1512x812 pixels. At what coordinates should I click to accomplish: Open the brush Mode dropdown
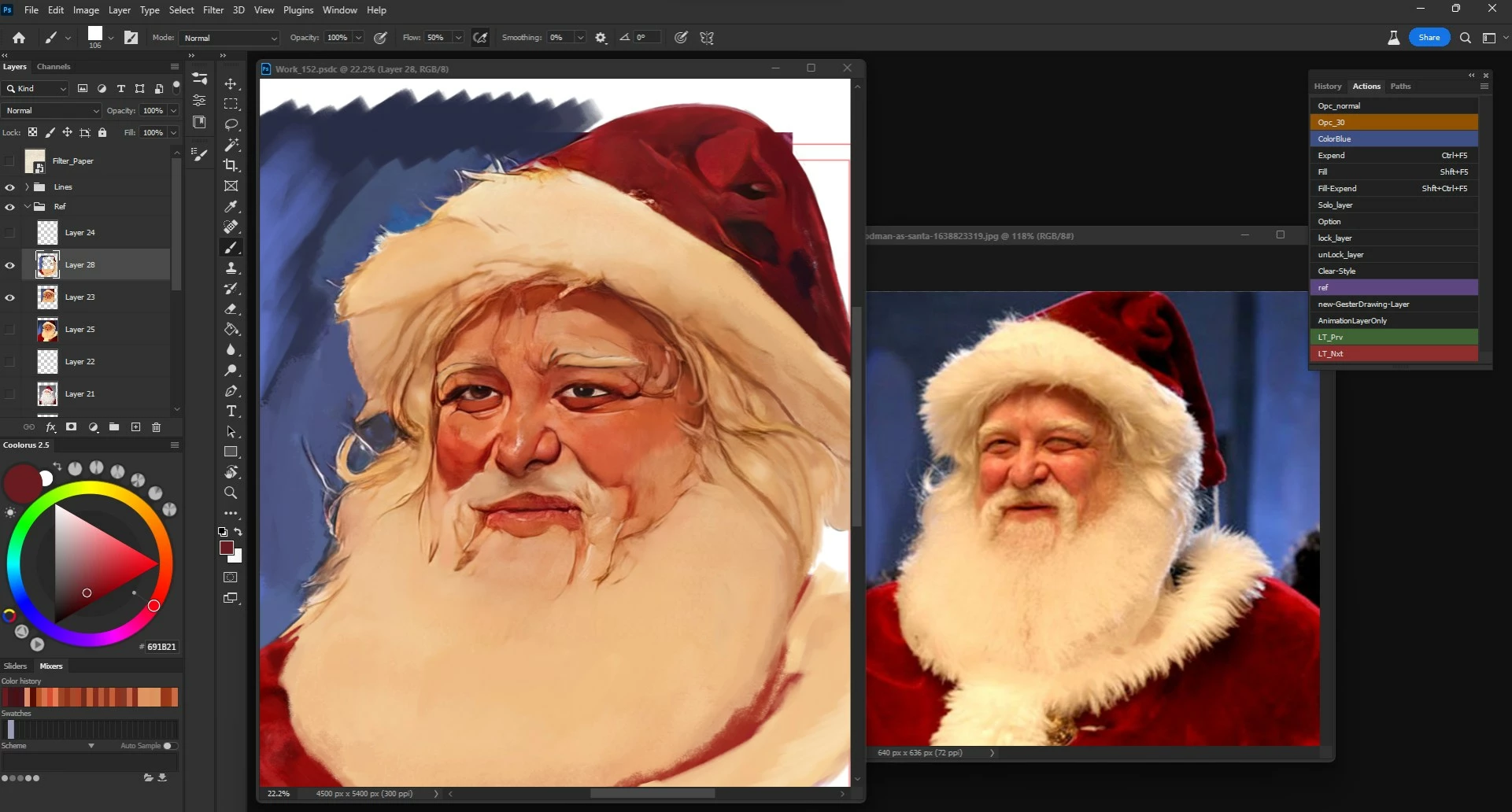tap(230, 38)
